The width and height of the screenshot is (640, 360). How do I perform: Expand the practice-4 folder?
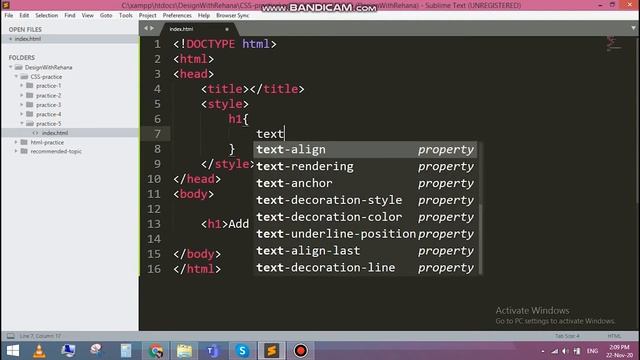click(22, 114)
